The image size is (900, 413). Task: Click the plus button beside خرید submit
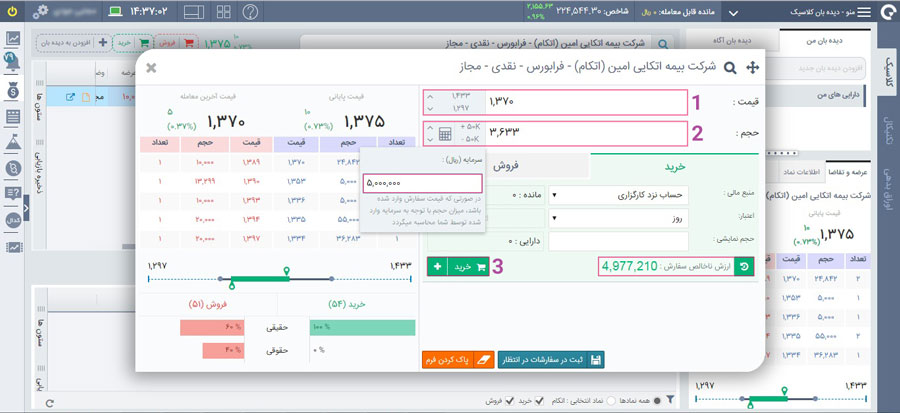tap(437, 267)
